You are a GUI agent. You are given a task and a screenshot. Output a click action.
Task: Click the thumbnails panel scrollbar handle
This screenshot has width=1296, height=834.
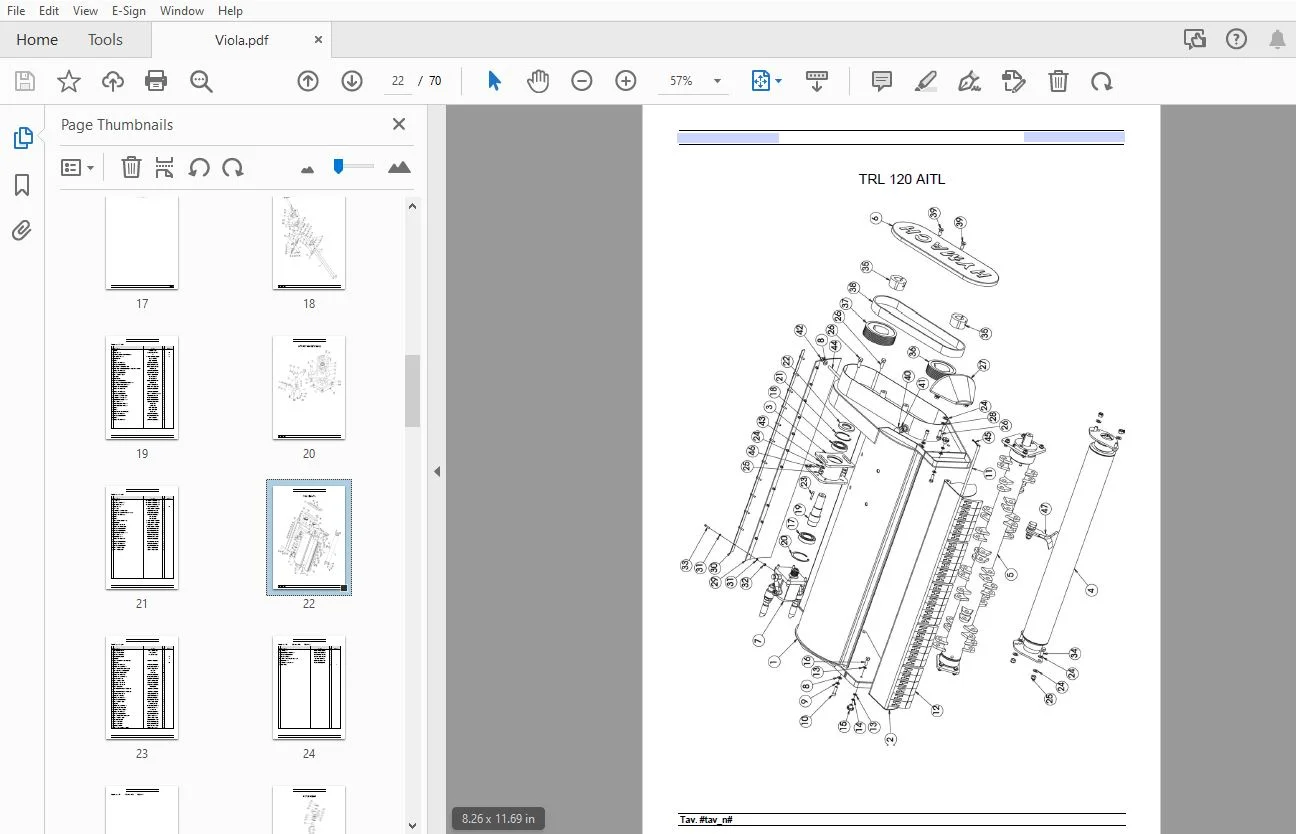click(x=412, y=390)
